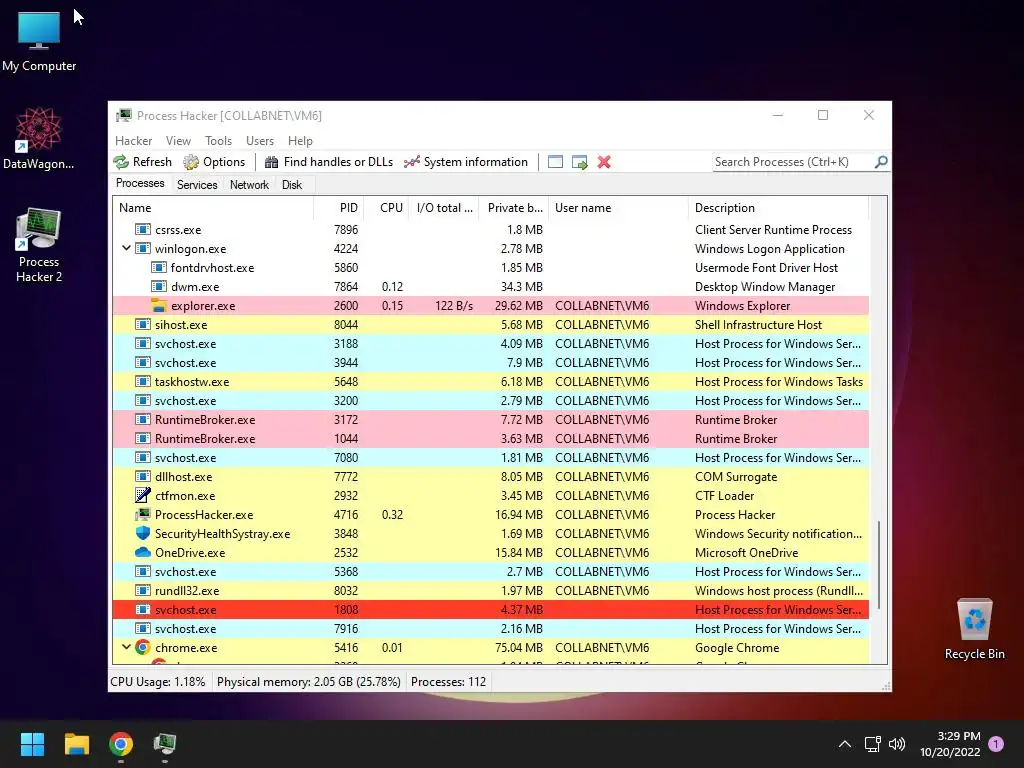1024x768 pixels.
Task: Sort by the Description column header
Action: click(x=778, y=208)
